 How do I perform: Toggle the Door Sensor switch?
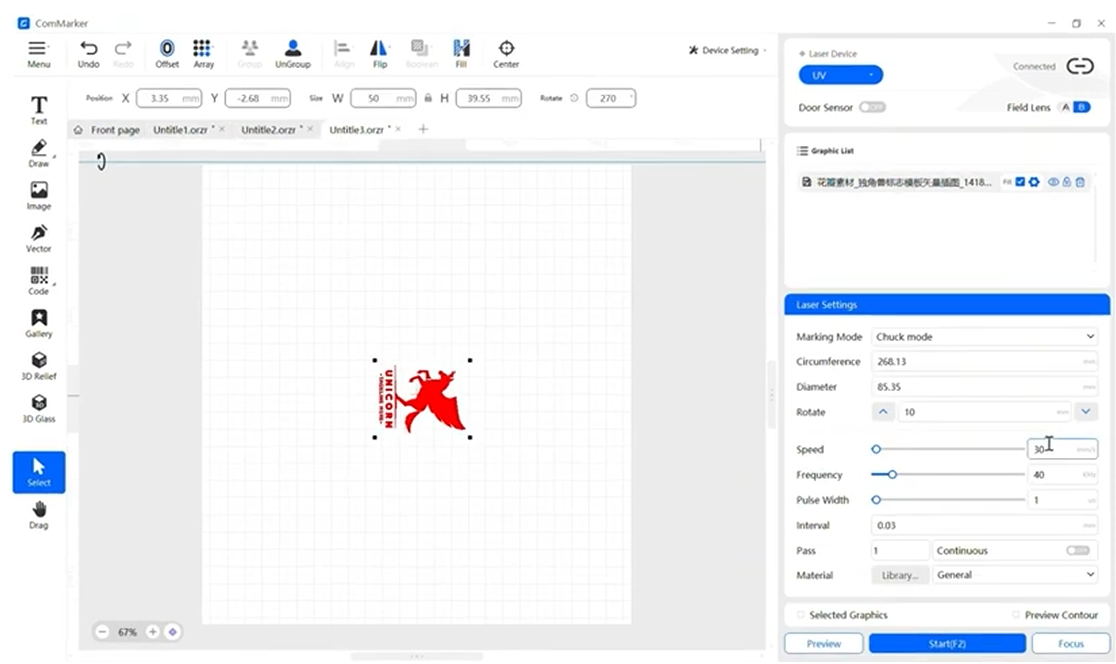[872, 107]
